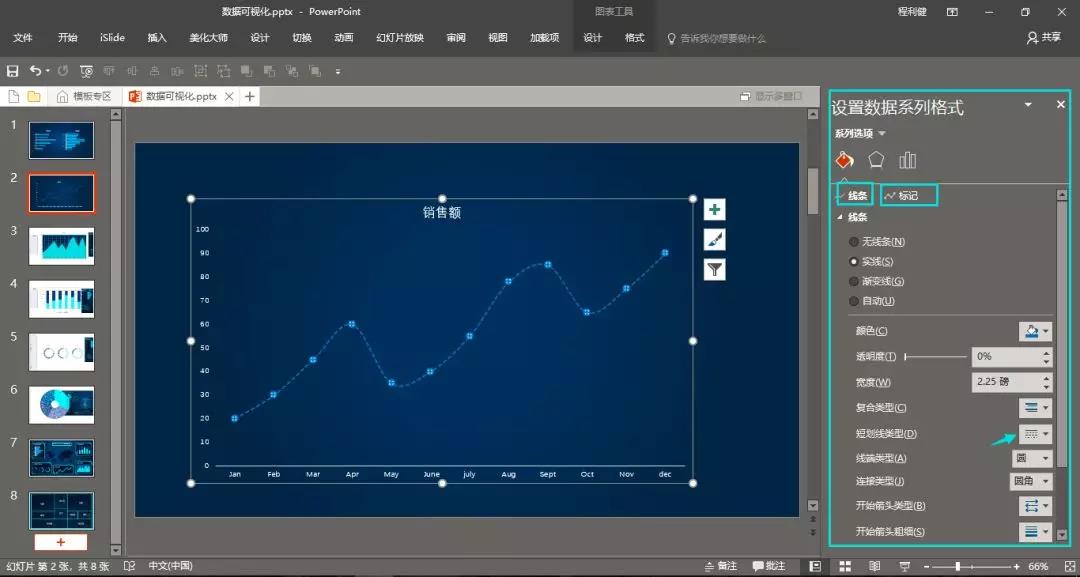Start slideshow from beginning icon
The width and height of the screenshot is (1080, 577).
86,71
